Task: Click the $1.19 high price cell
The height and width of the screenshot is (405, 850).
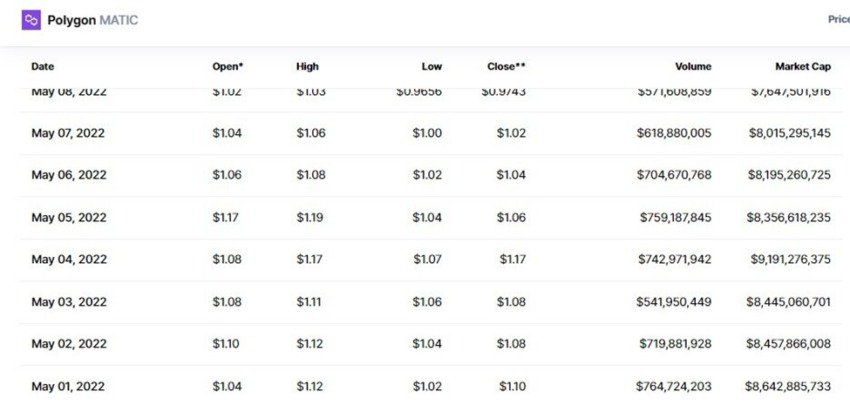Action: (x=310, y=217)
